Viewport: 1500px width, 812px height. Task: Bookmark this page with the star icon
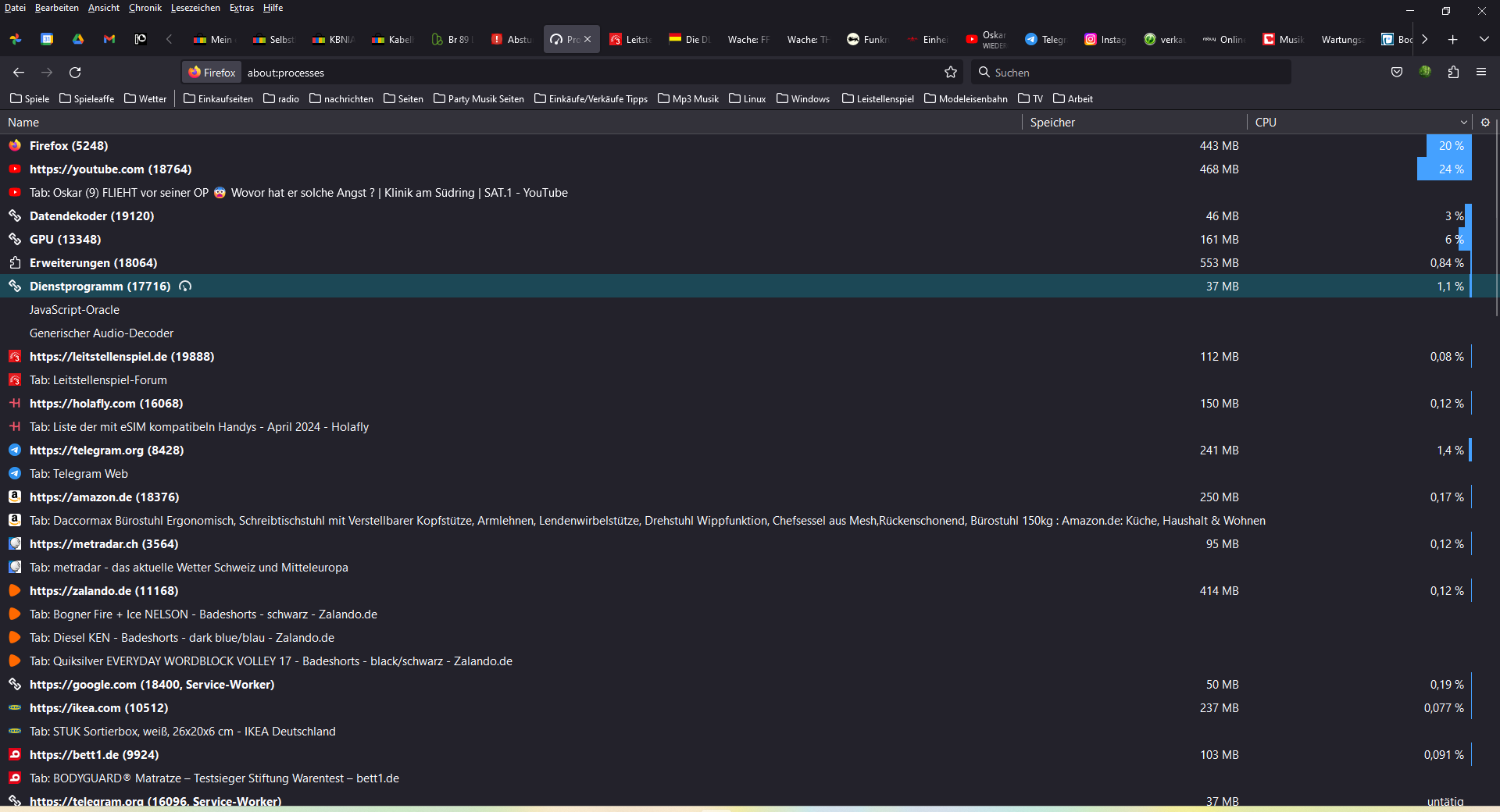coord(951,73)
